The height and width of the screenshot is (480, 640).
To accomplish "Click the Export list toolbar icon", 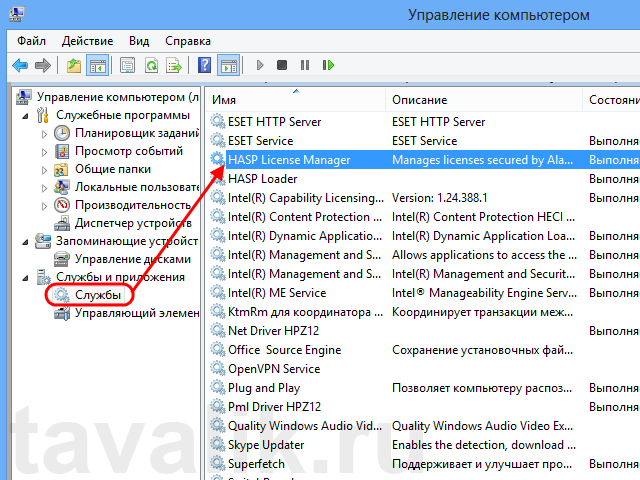I will (x=175, y=66).
